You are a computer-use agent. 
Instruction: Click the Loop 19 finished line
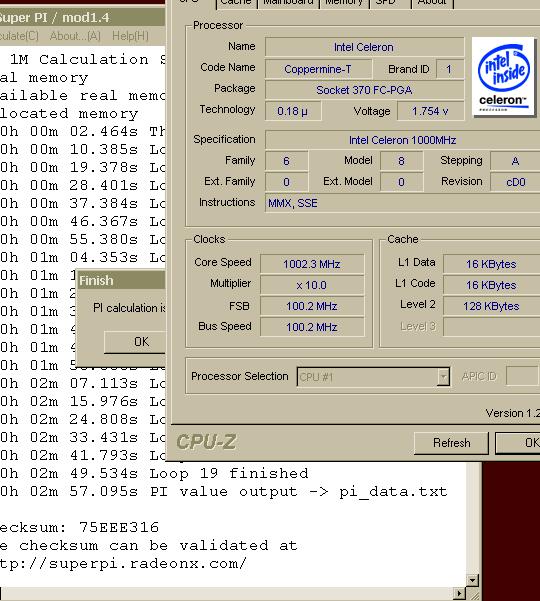pos(154,474)
